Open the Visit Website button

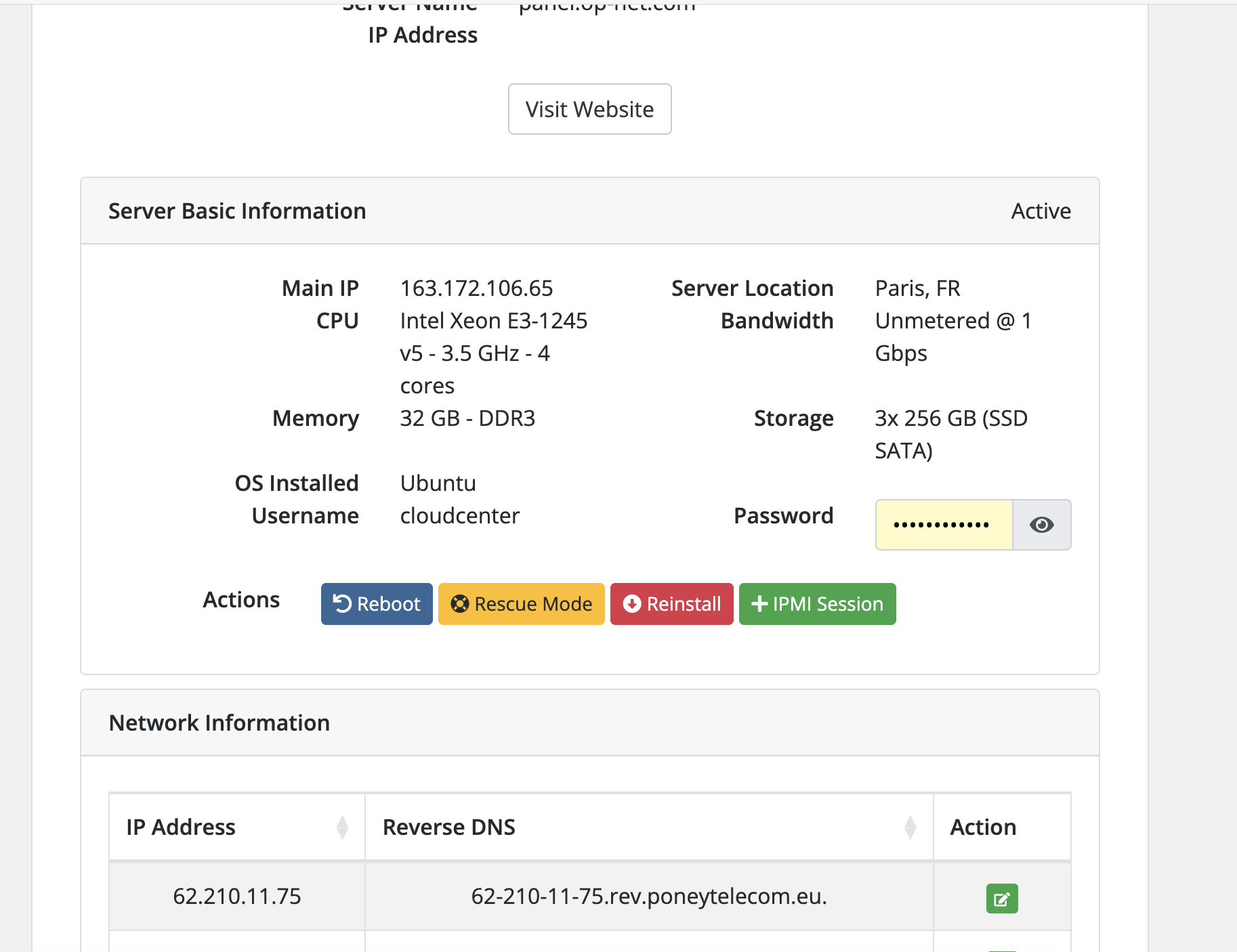point(589,109)
